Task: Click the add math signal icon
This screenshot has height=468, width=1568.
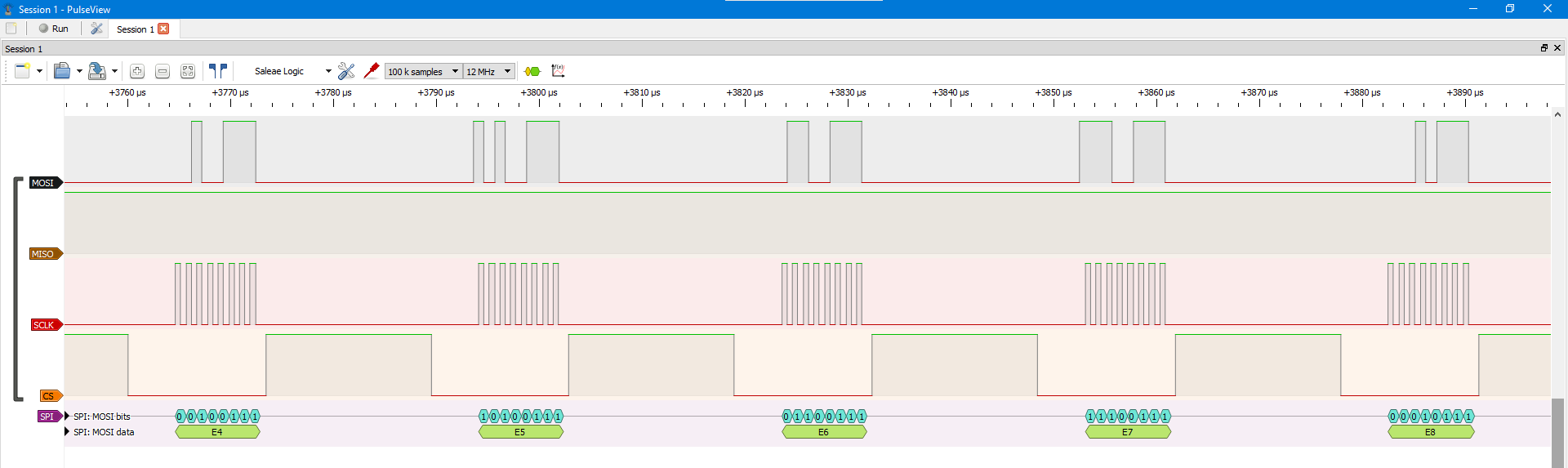Action: [559, 71]
